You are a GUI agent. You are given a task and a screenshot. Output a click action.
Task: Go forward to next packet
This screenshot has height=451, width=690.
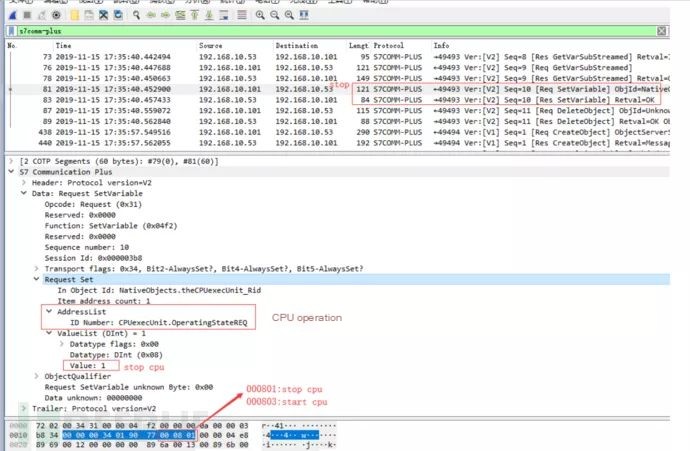(x=165, y=15)
